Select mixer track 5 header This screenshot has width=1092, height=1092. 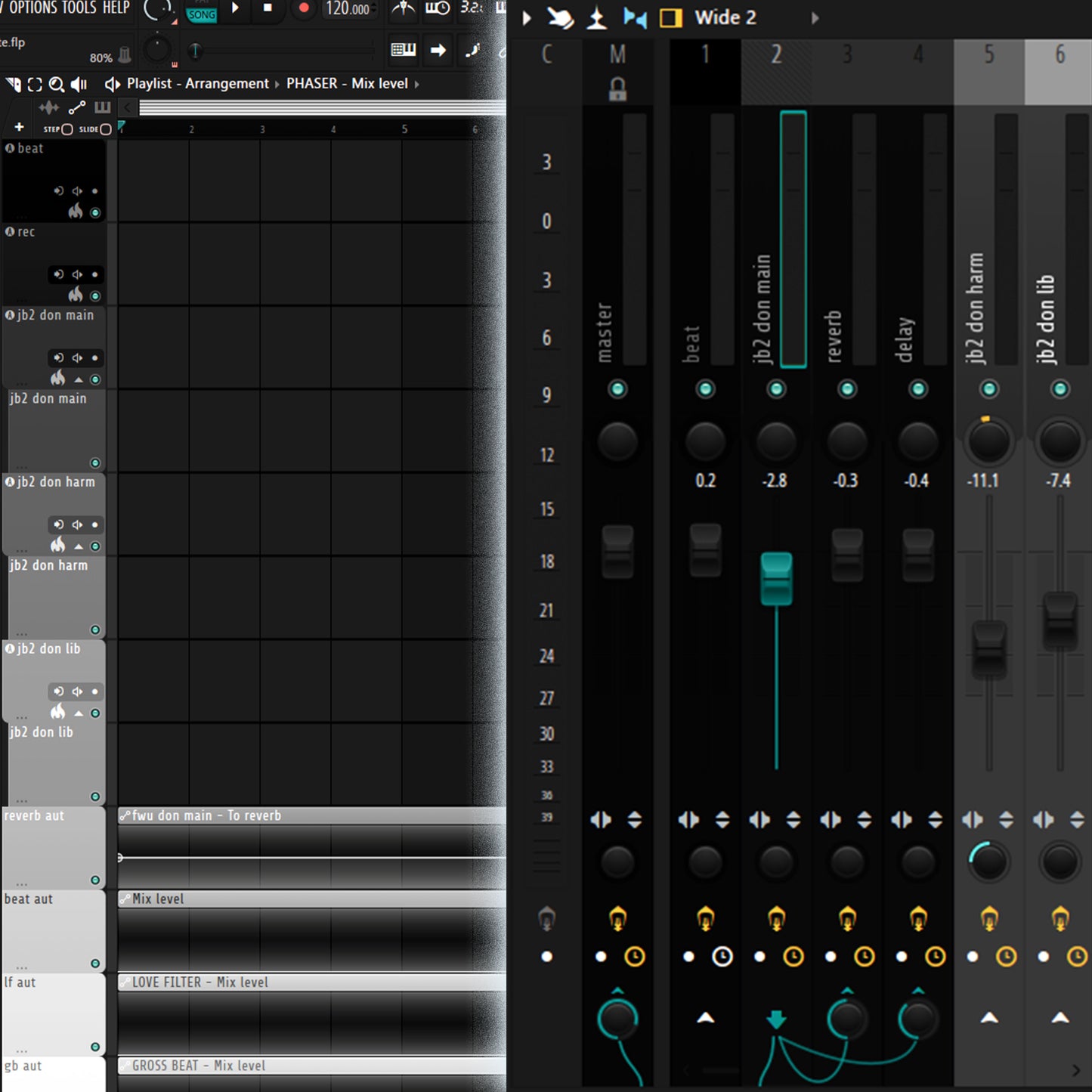pos(988,72)
